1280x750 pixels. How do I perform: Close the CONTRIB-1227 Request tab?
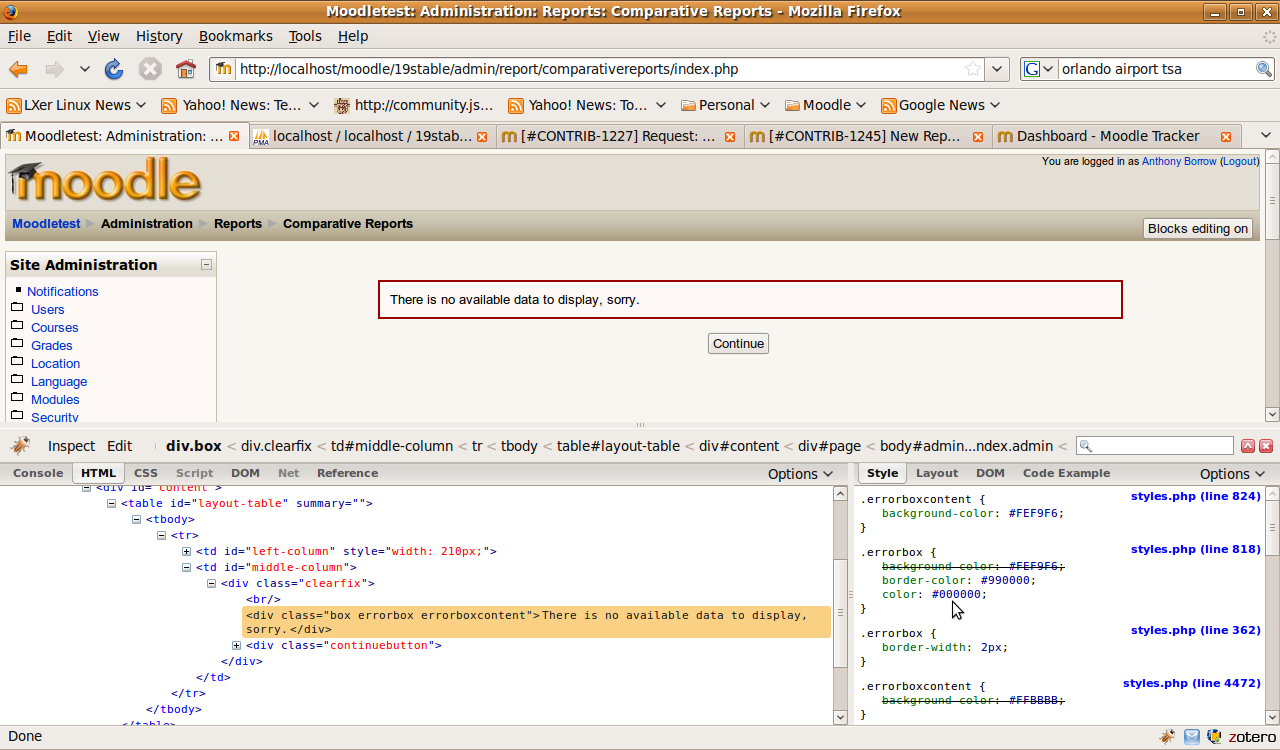tap(730, 136)
